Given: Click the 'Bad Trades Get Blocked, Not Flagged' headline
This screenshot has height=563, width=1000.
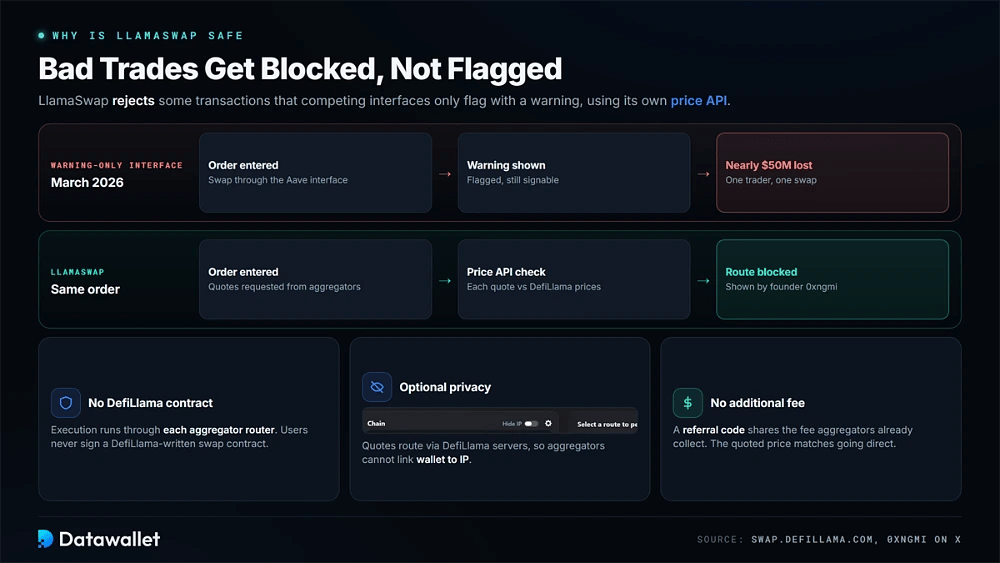Looking at the screenshot, I should click(300, 69).
